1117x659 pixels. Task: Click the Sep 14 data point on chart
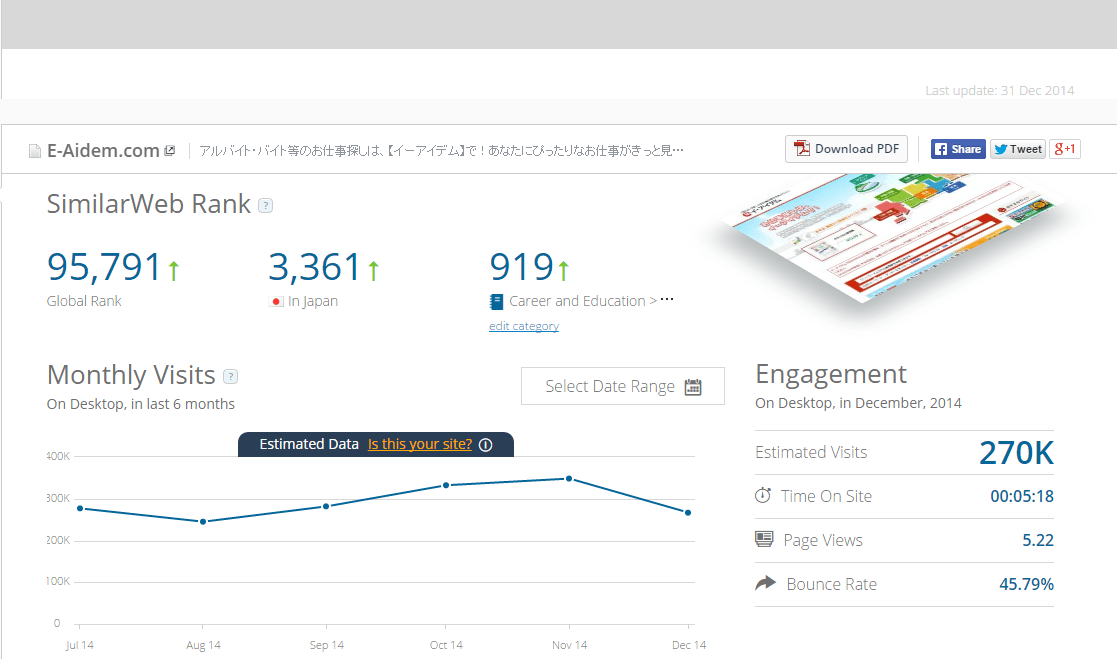tap(326, 507)
